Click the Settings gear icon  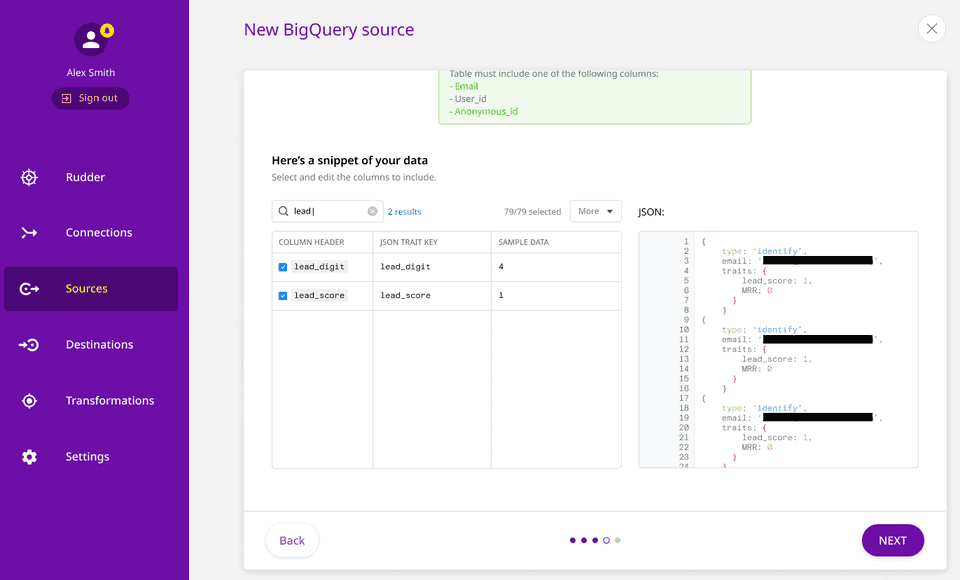coord(29,457)
